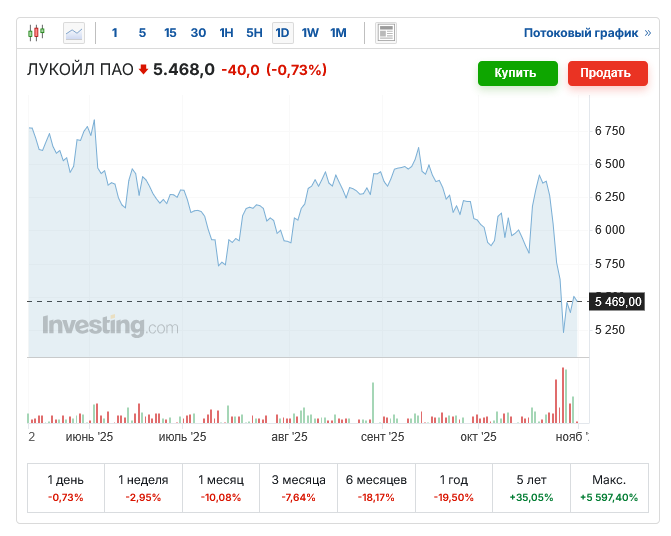Switch to the 1H interval
671x536 pixels.
pos(226,33)
